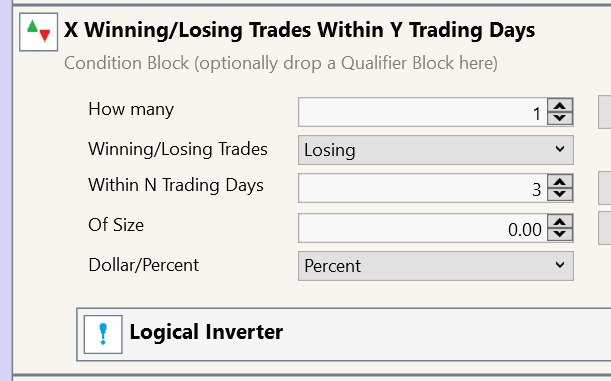This screenshot has width=611, height=381.
Task: Select the Logical Inverter block
Action: [344, 334]
